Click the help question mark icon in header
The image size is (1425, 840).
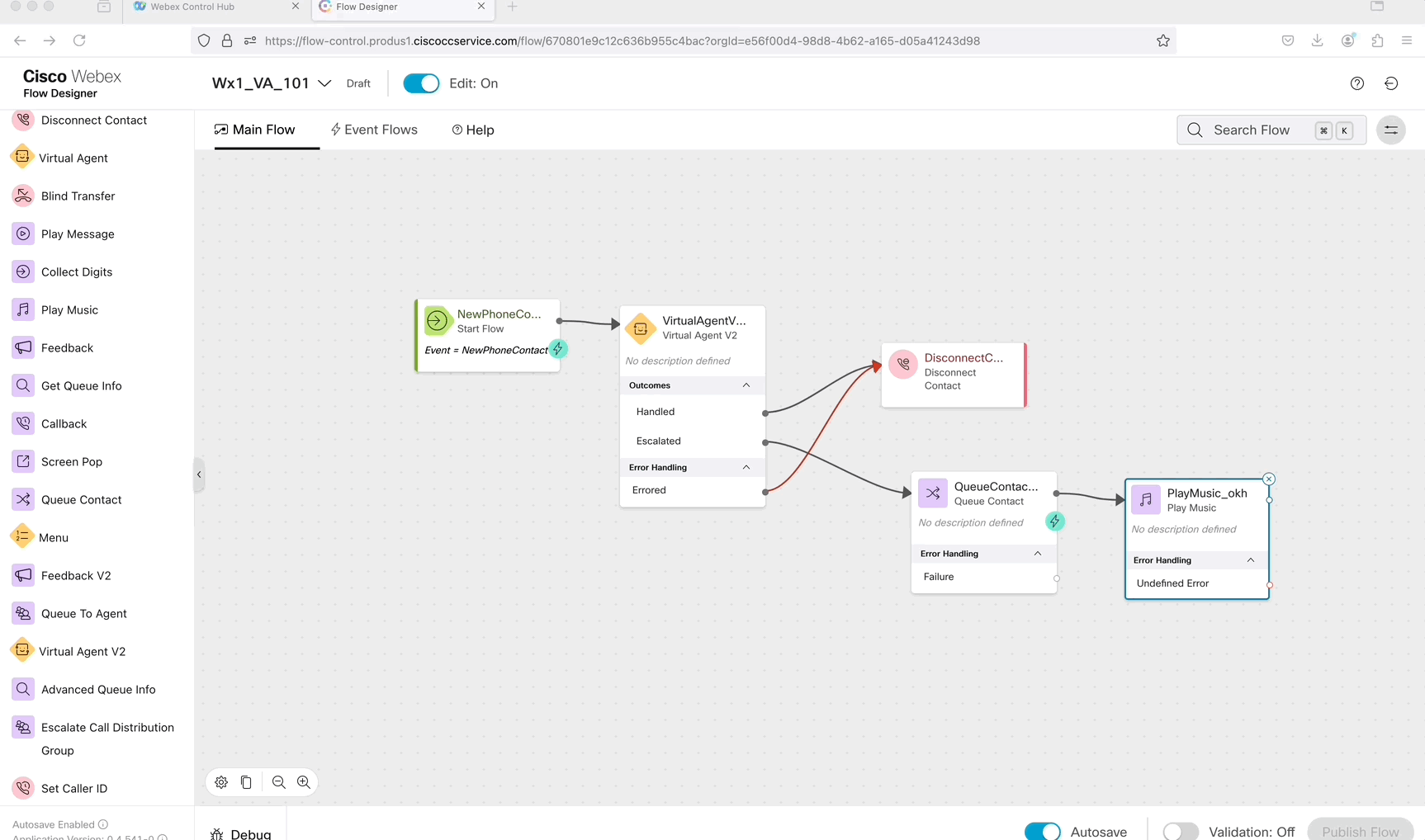point(1356,83)
